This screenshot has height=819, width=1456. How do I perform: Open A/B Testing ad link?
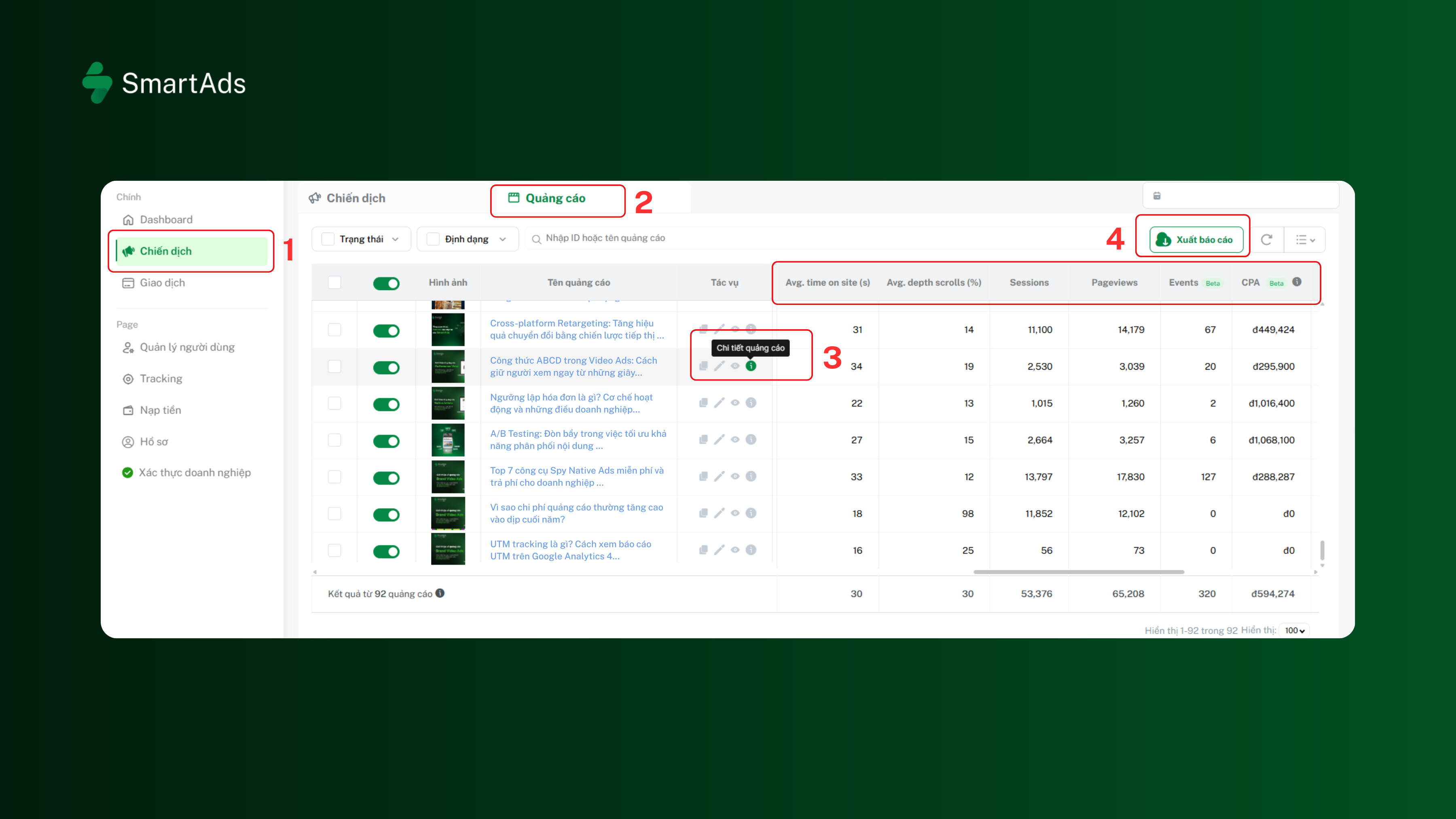578,440
